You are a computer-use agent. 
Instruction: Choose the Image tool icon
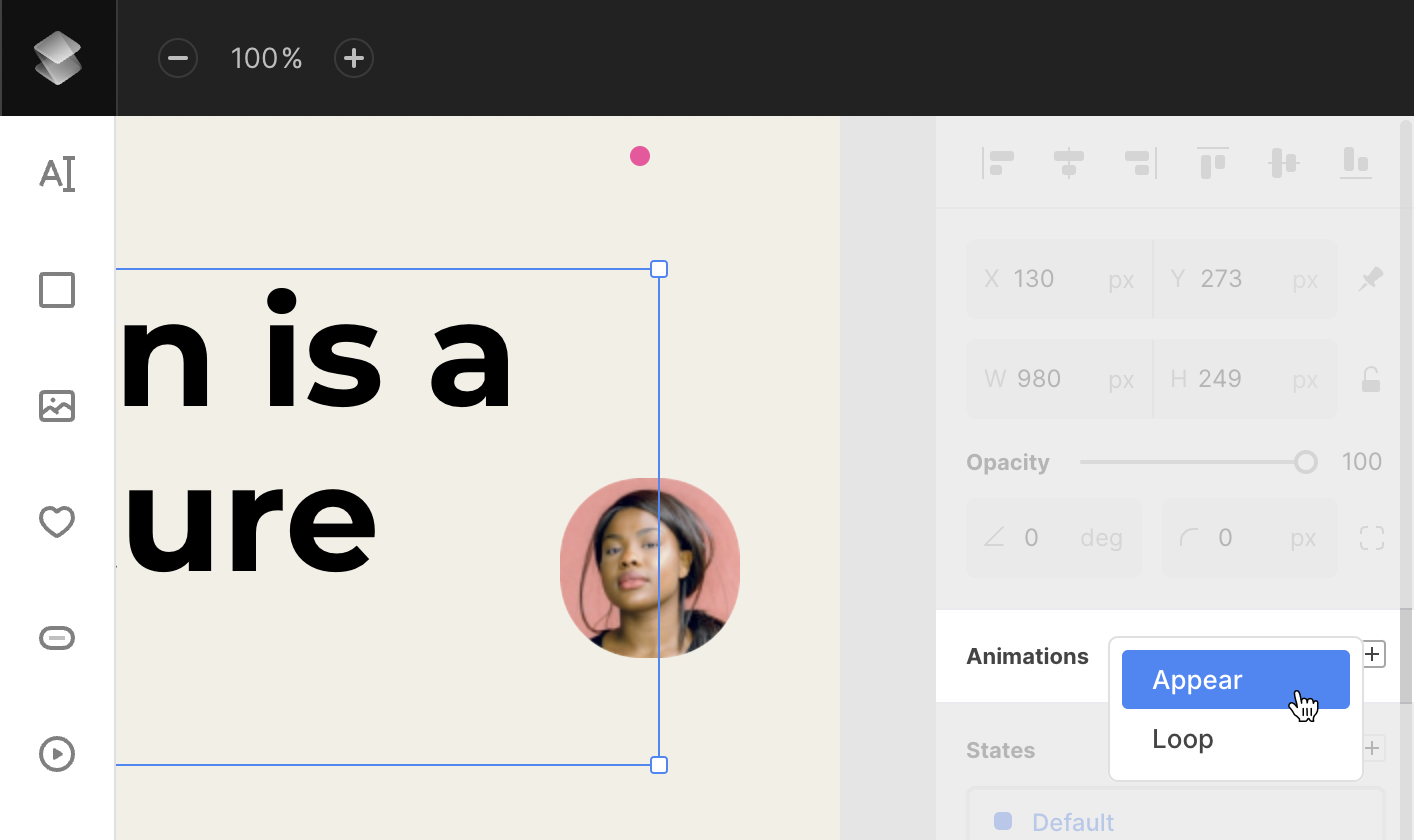pyautogui.click(x=57, y=406)
